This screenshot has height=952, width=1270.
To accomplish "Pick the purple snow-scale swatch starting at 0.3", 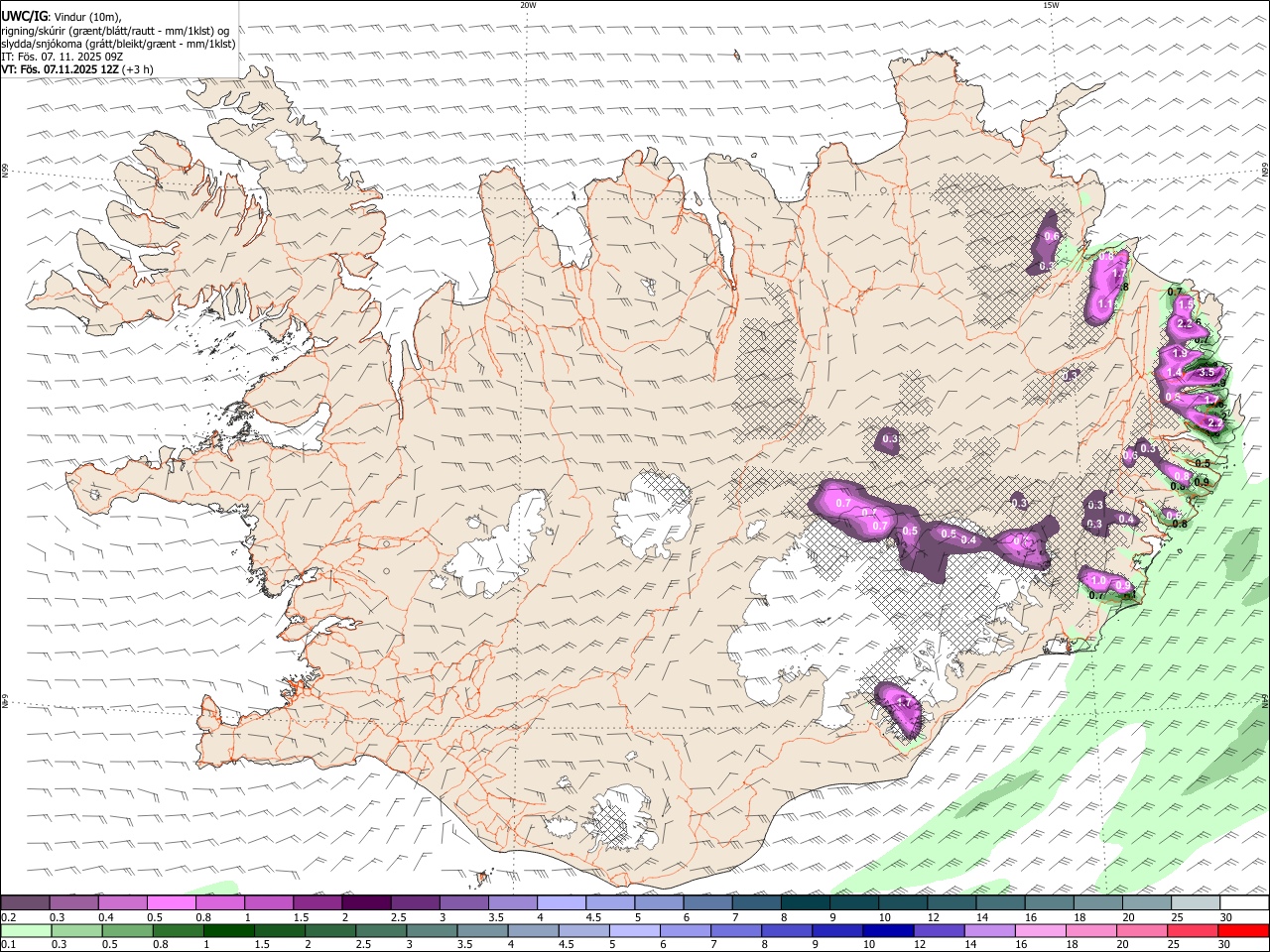I will pos(73,903).
